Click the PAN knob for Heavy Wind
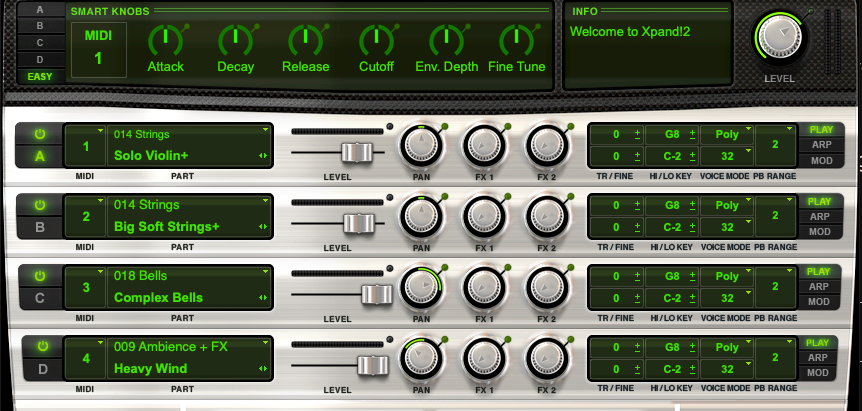Image resolution: width=862 pixels, height=411 pixels. (x=421, y=357)
